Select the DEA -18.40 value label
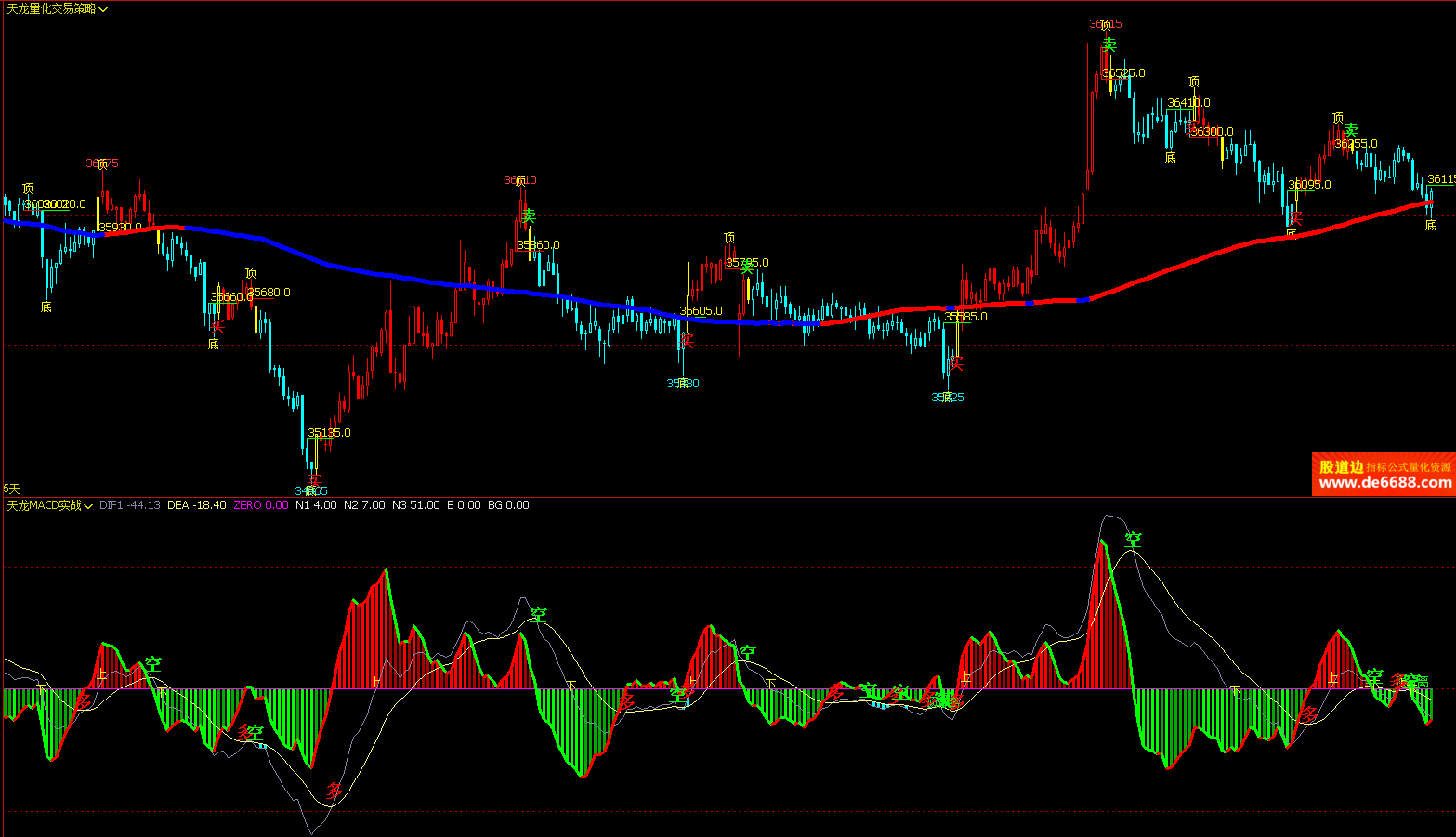Image resolution: width=1456 pixels, height=837 pixels. click(196, 505)
